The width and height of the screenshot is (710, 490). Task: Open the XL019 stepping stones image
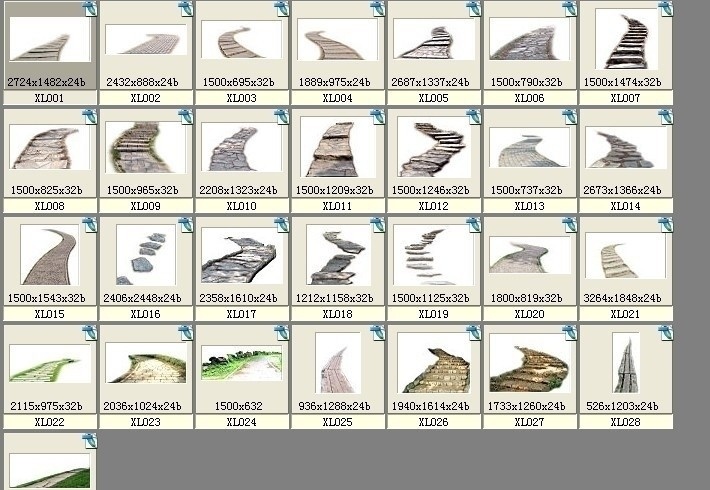(x=433, y=255)
